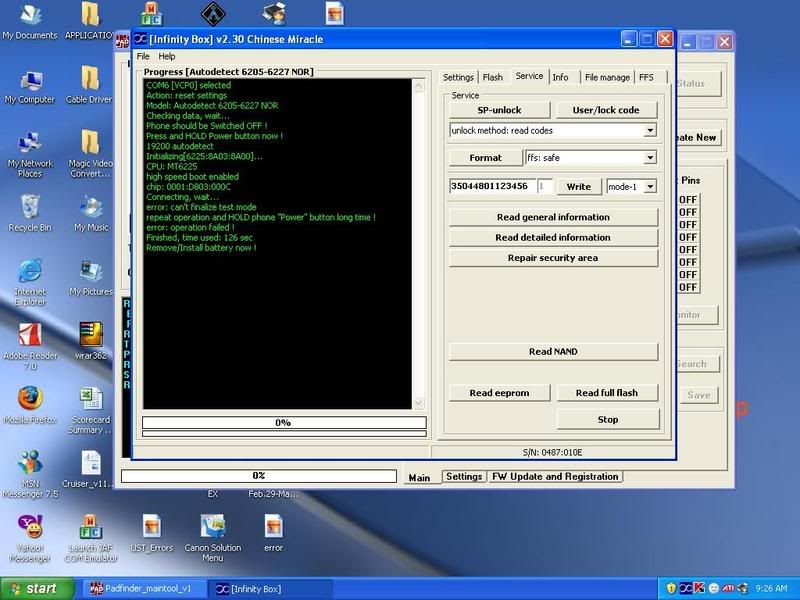The height and width of the screenshot is (600, 800).
Task: Open the Help menu in Infinity Box
Action: point(166,56)
